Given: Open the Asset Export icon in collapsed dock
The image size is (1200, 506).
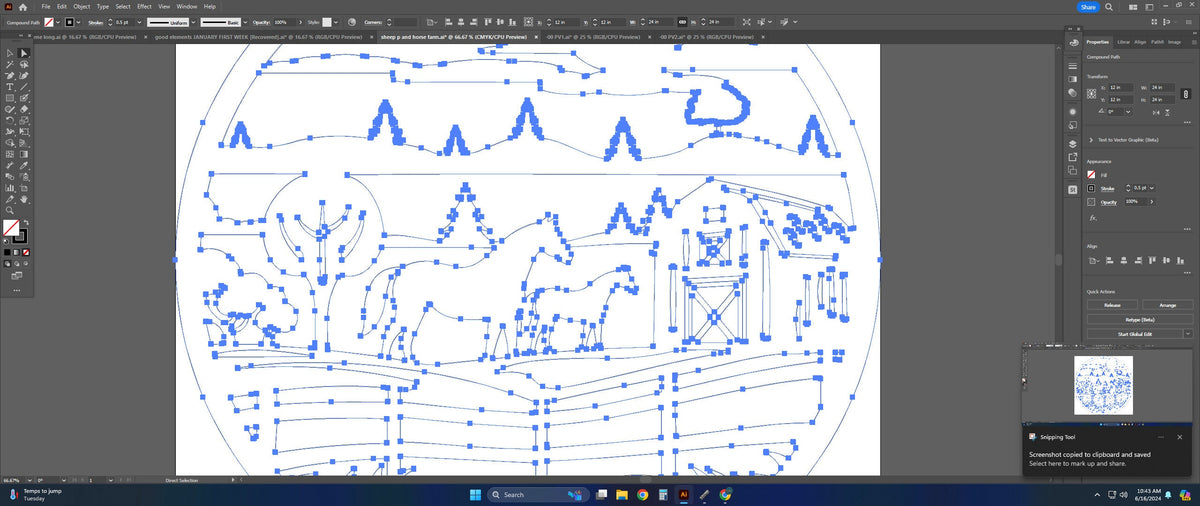Looking at the screenshot, I should click(x=1072, y=157).
